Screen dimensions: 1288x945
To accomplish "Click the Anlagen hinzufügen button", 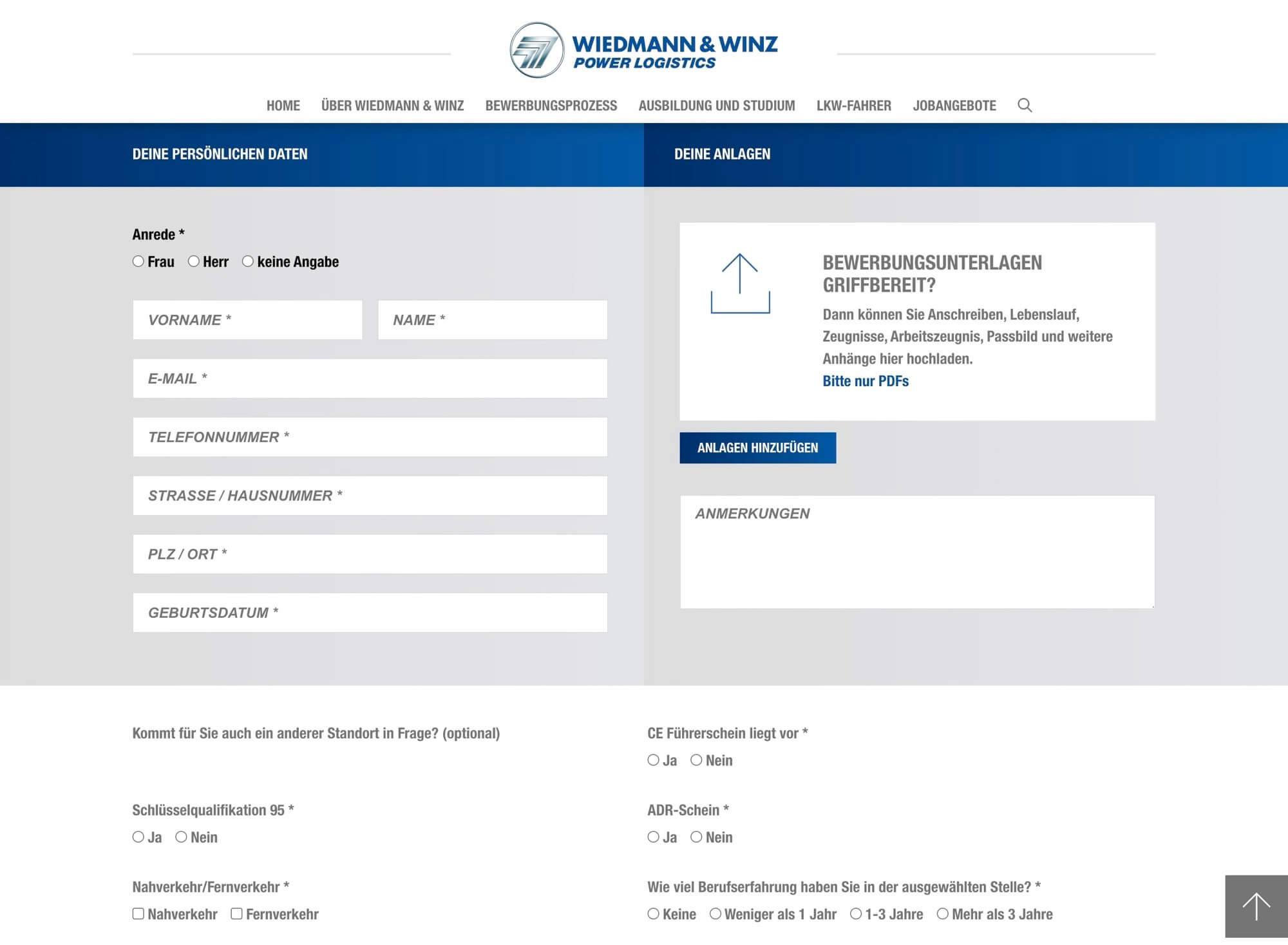I will pyautogui.click(x=757, y=448).
